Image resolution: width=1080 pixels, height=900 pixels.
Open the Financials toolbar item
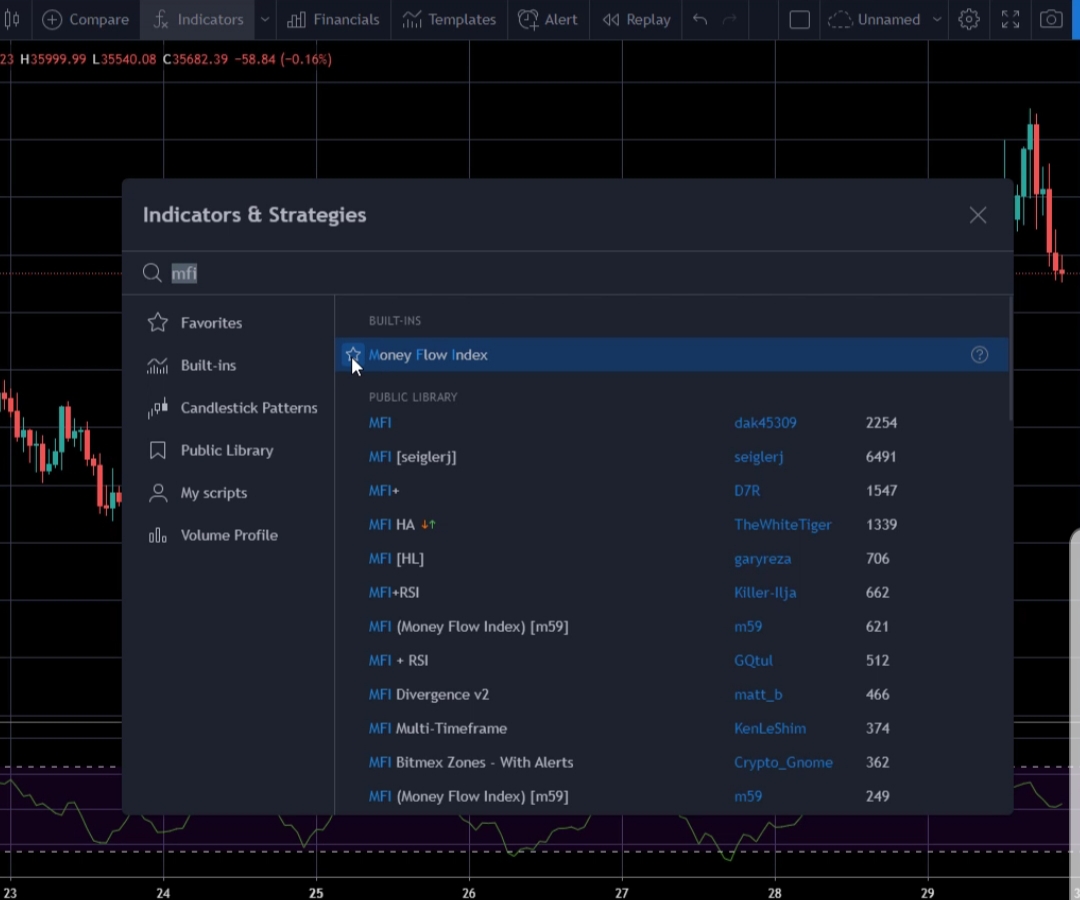click(333, 19)
